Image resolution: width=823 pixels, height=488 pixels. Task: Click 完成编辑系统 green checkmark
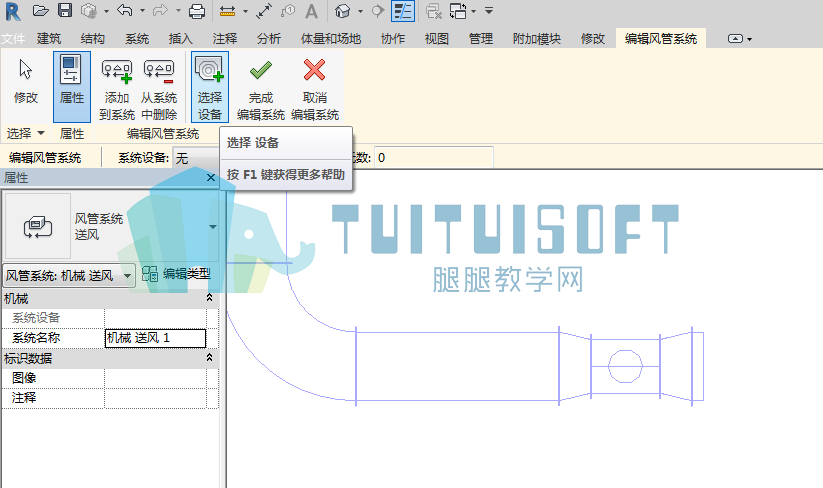click(x=260, y=87)
